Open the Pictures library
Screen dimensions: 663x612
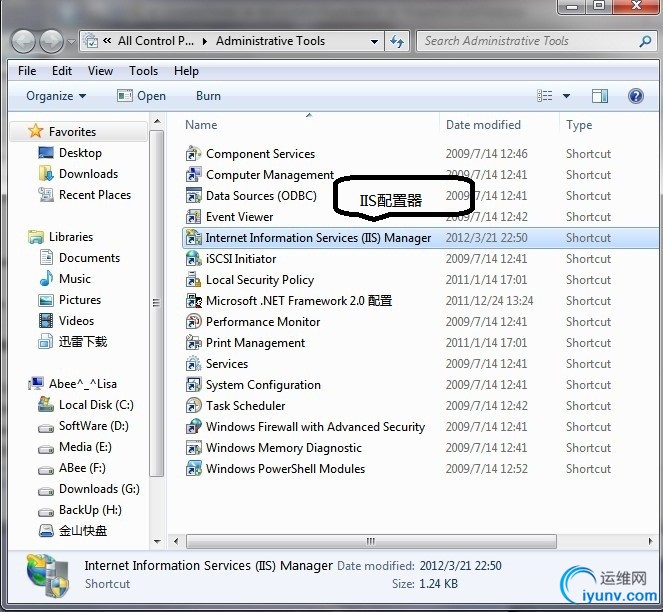pyautogui.click(x=80, y=300)
